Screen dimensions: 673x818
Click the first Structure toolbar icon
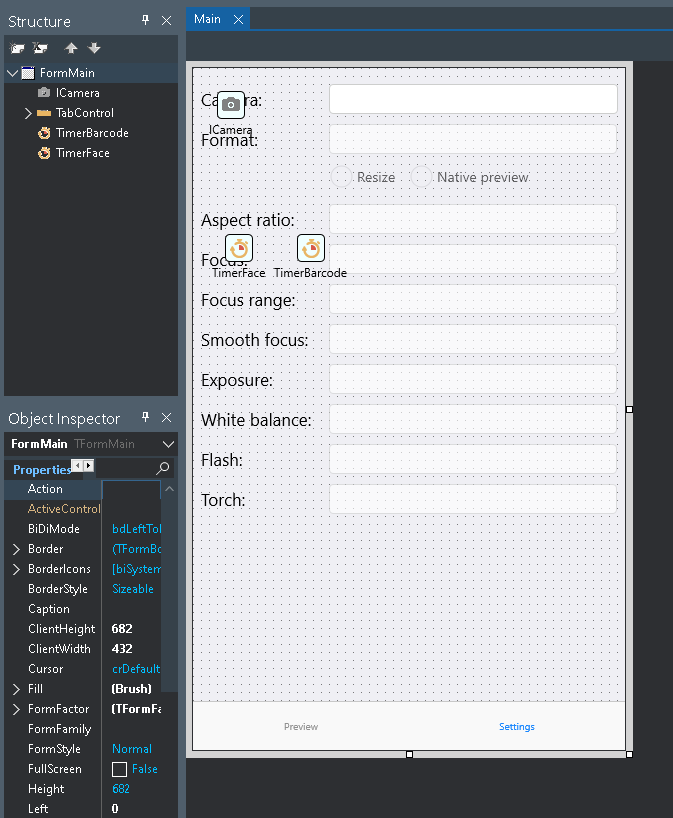(17, 49)
